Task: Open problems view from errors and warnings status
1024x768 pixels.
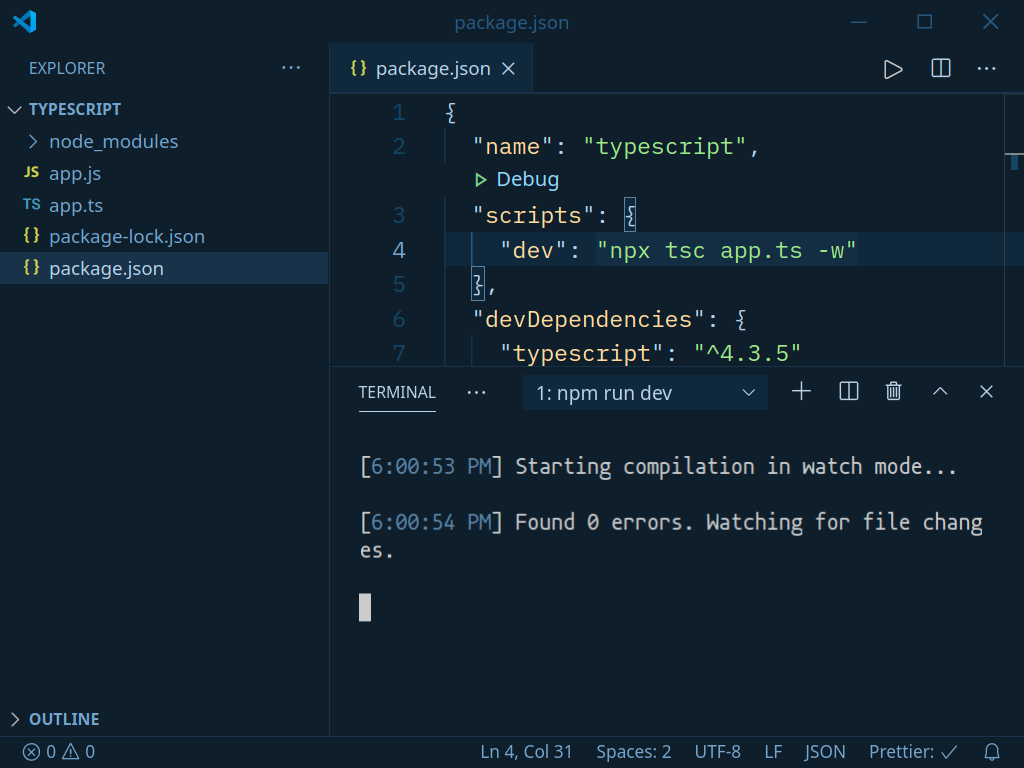Action: point(59,752)
